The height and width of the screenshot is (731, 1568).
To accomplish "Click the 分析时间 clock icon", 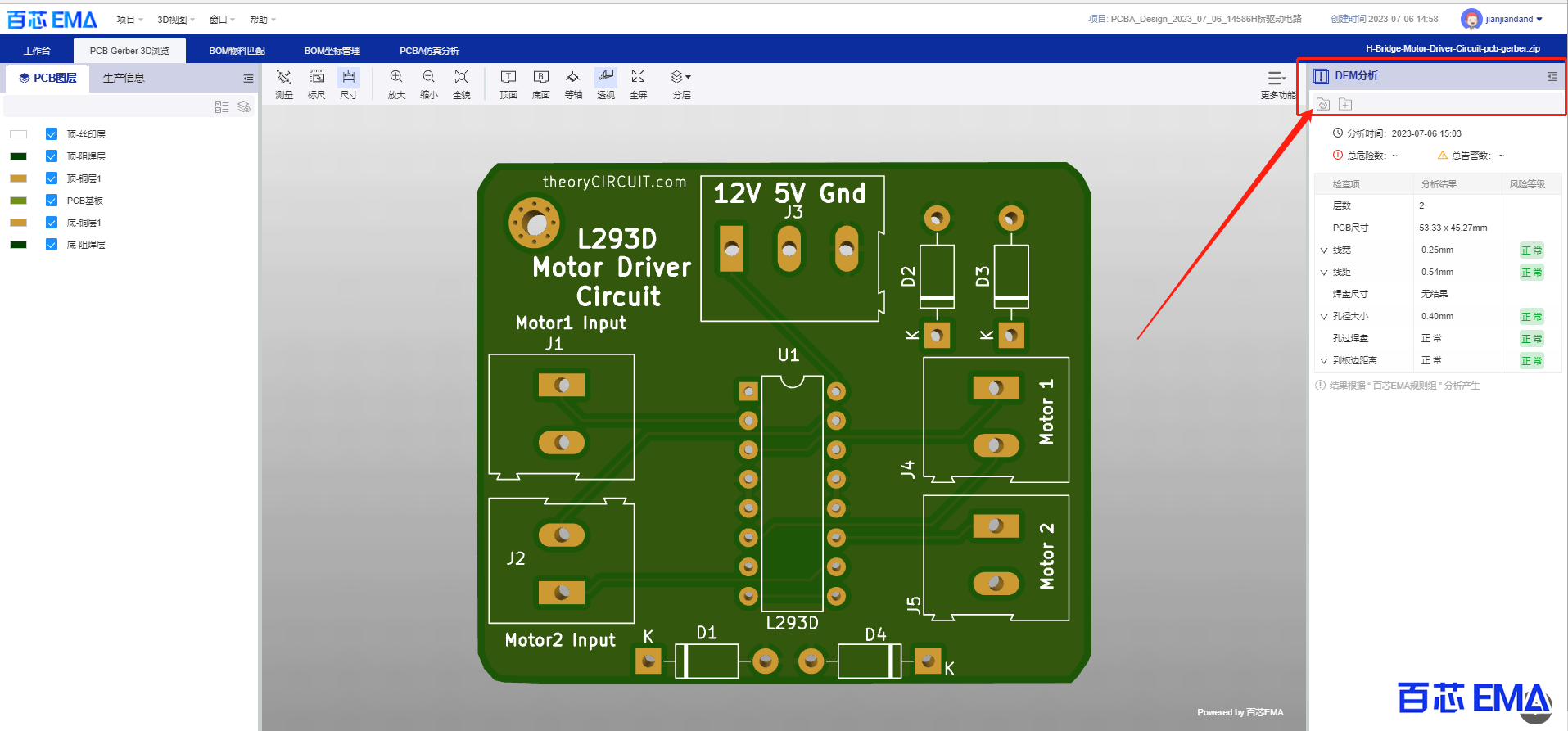I will [x=1337, y=133].
